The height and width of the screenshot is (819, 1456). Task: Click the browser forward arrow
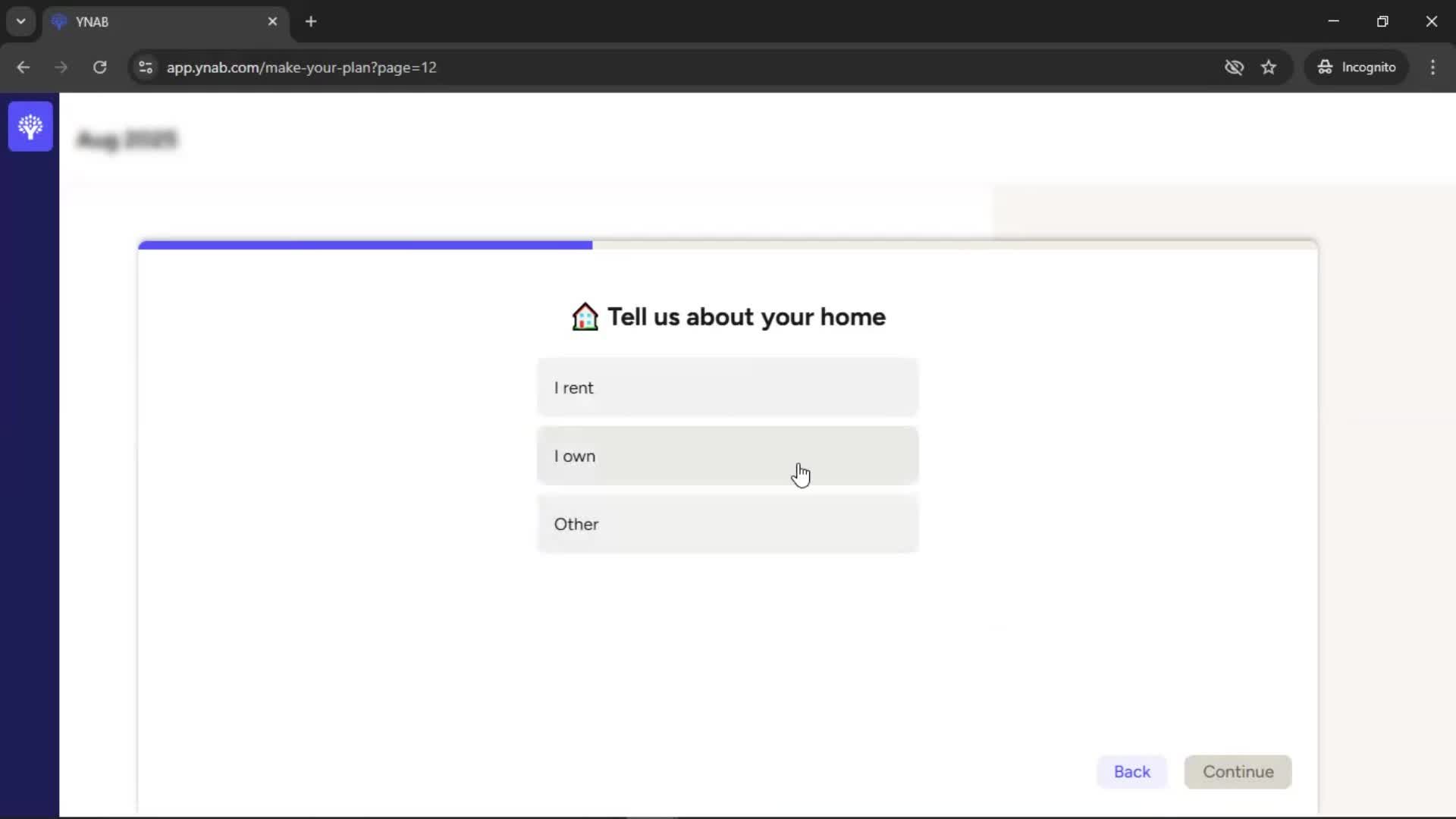click(x=61, y=67)
